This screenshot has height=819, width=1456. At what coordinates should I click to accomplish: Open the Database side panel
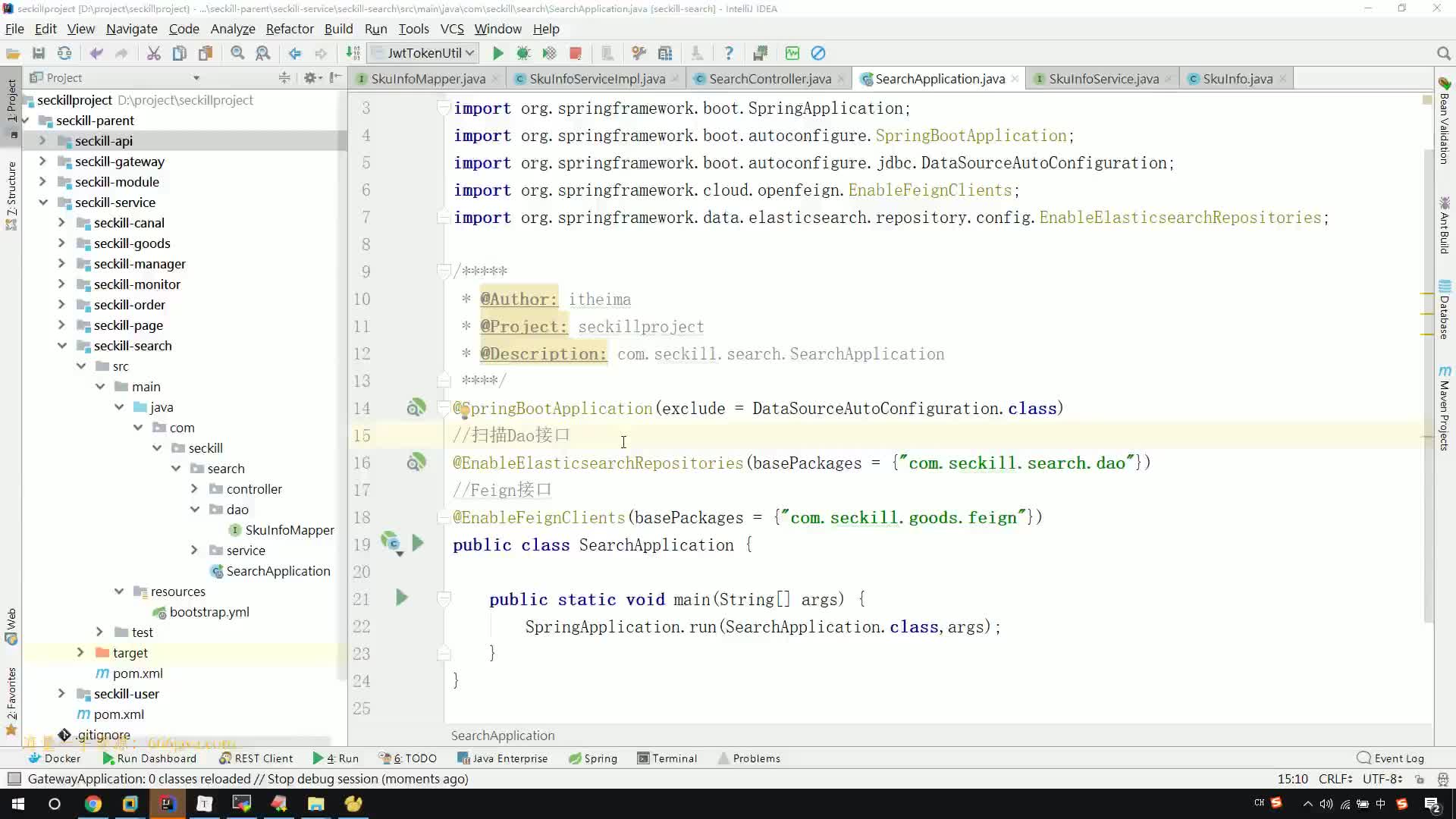point(1445,309)
